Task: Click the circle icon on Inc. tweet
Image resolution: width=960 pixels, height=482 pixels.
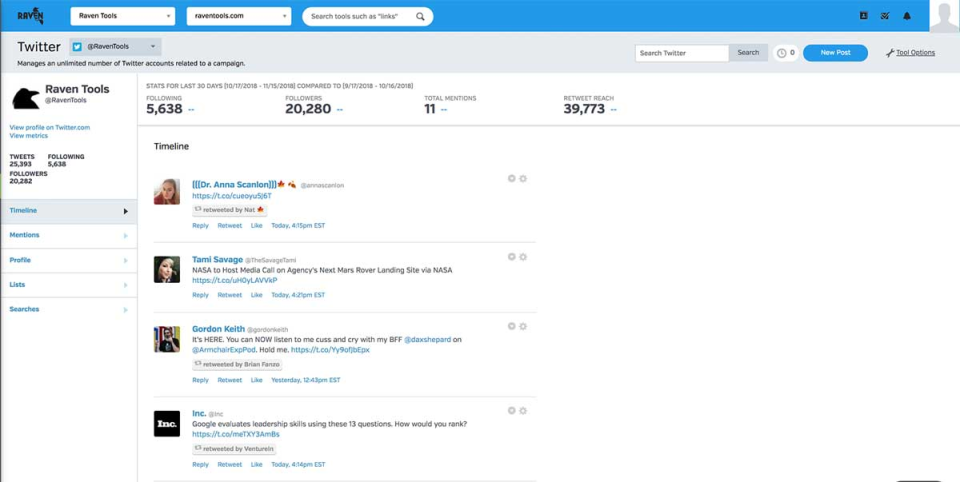Action: tap(511, 410)
